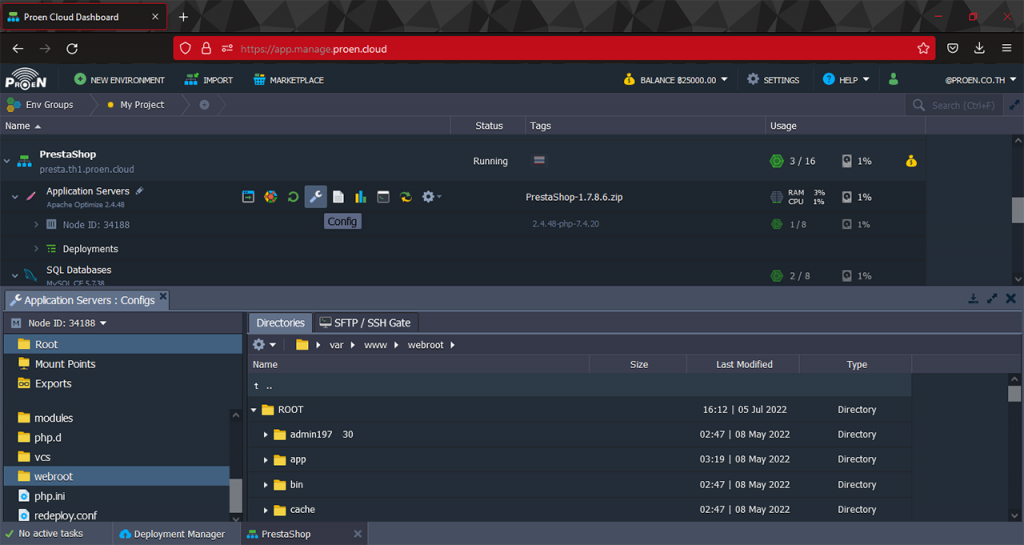Collapse the PrestaShop environment

click(7, 161)
